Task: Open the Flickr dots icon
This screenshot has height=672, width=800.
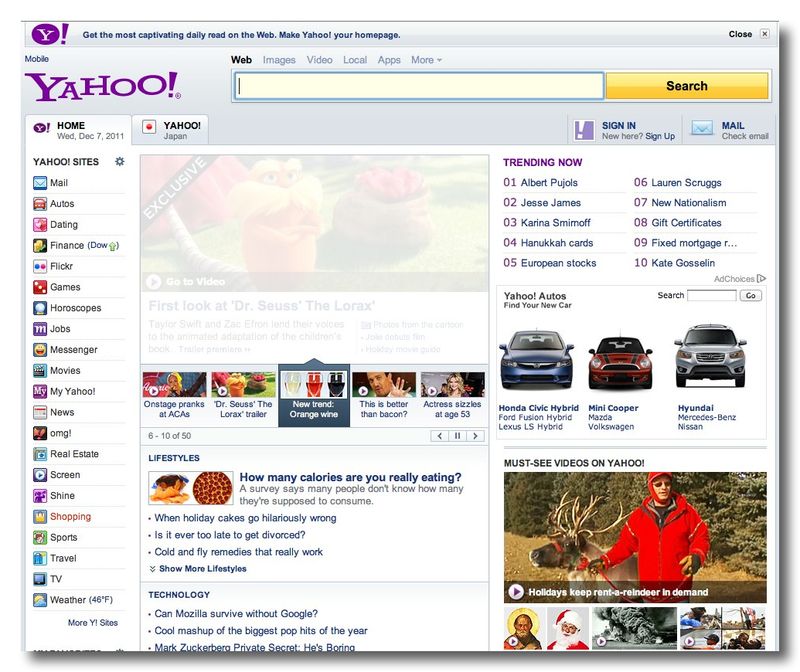Action: pyautogui.click(x=40, y=266)
